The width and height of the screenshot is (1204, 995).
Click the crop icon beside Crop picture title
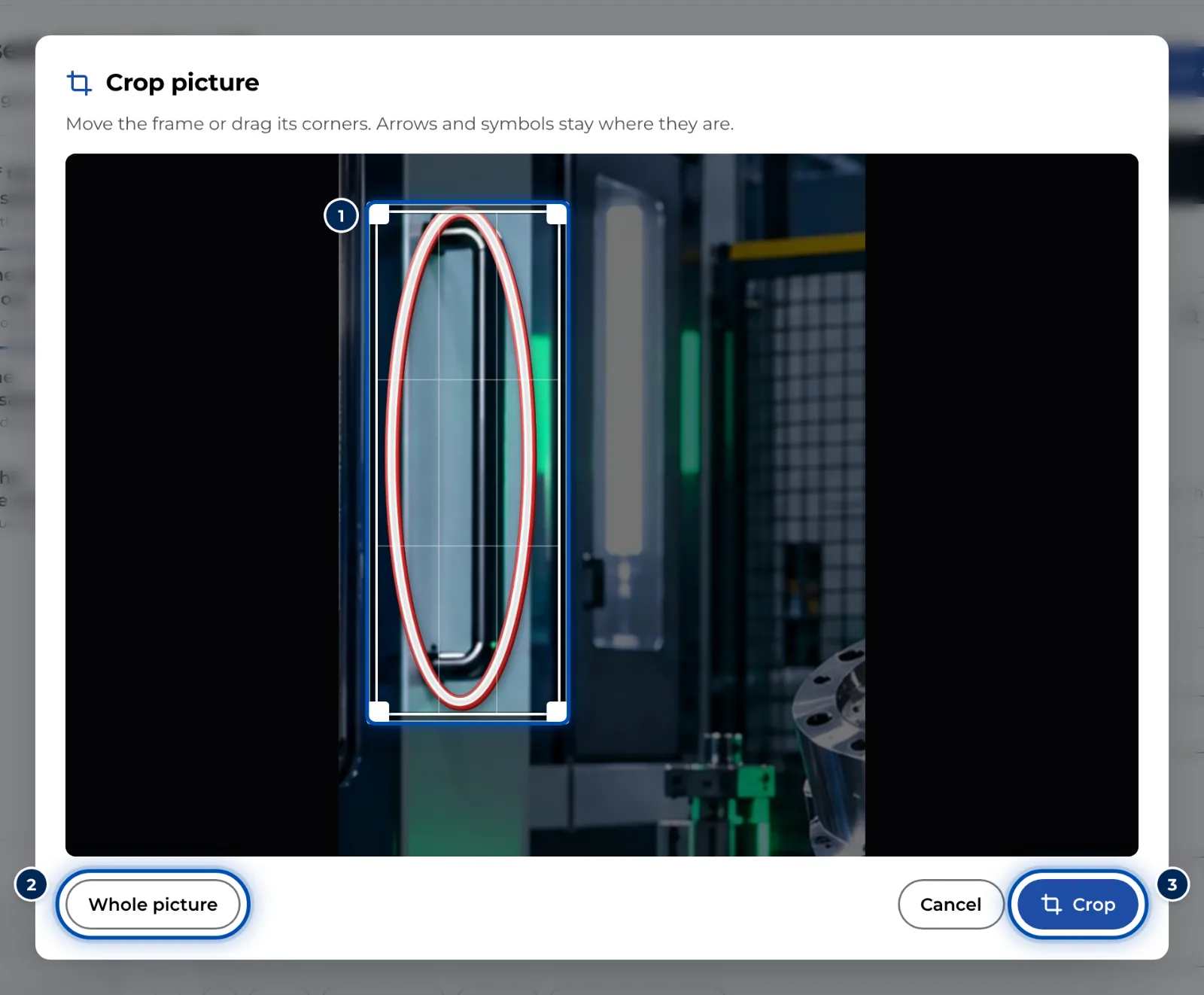point(79,83)
